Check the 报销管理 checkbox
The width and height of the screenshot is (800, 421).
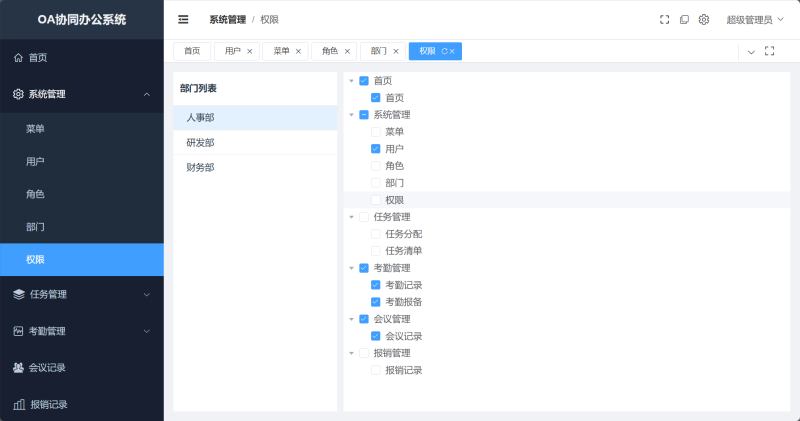click(x=364, y=353)
